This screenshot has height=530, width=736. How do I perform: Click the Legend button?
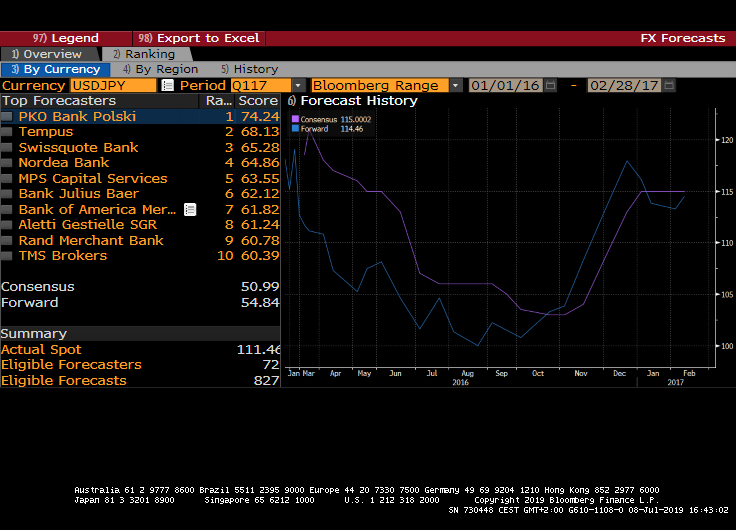pos(66,38)
